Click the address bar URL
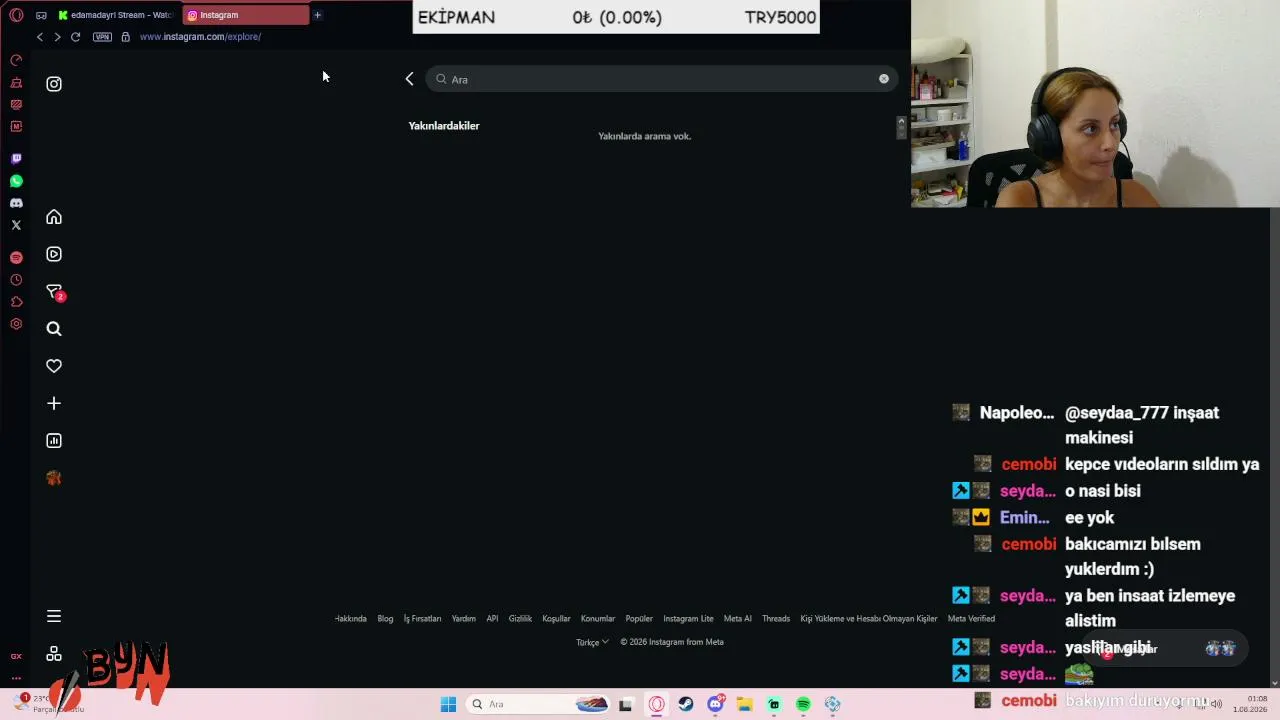The height and width of the screenshot is (720, 1280). click(x=200, y=37)
